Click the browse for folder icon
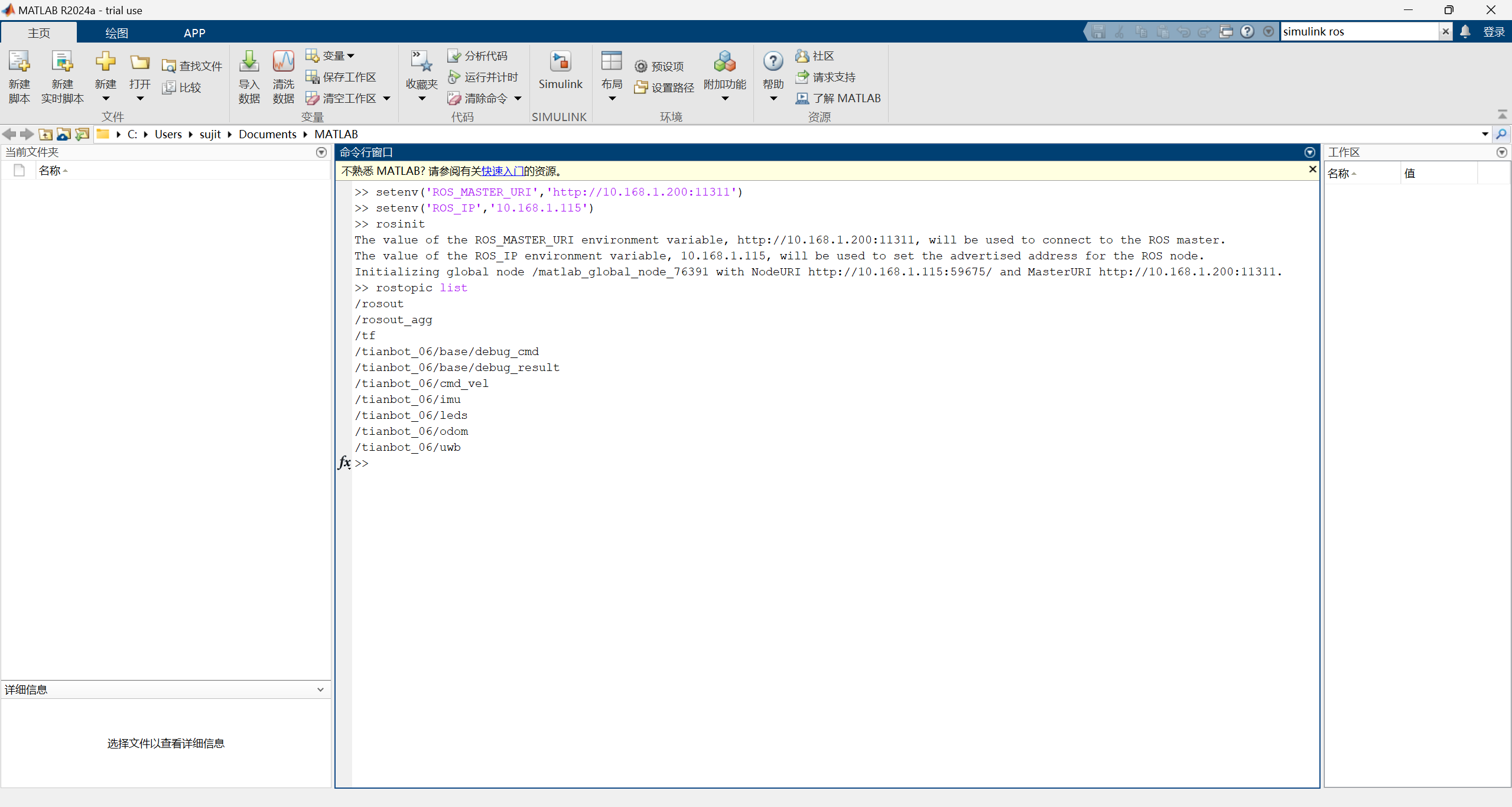This screenshot has height=807, width=1512. (64, 134)
